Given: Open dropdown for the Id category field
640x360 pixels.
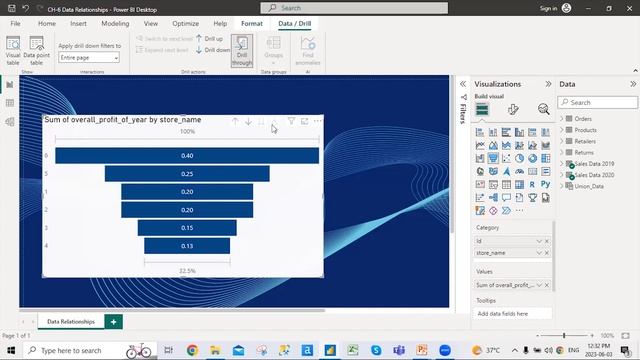Looking at the screenshot, I should click(539, 241).
